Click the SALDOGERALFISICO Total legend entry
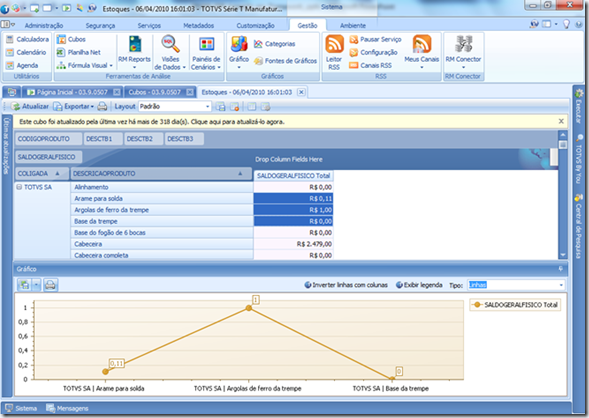The width and height of the screenshot is (589, 418). [x=515, y=305]
